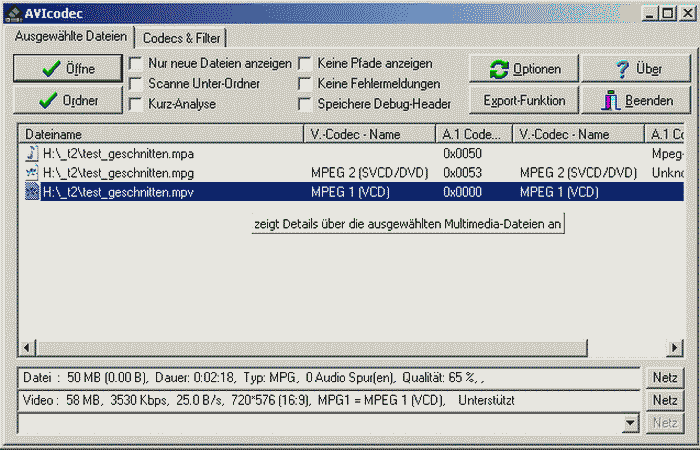Select the test_geschnitten.mpa audio file icon
The image size is (700, 450).
[x=32, y=154]
